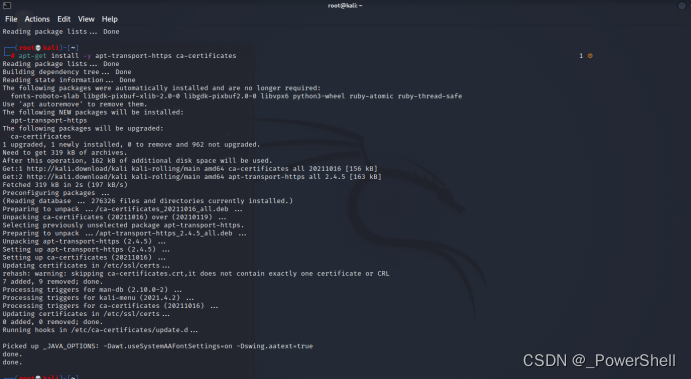The image size is (691, 379).
Task: Click 'The following packages will be upgraded:' line
Action: pos(83,128)
